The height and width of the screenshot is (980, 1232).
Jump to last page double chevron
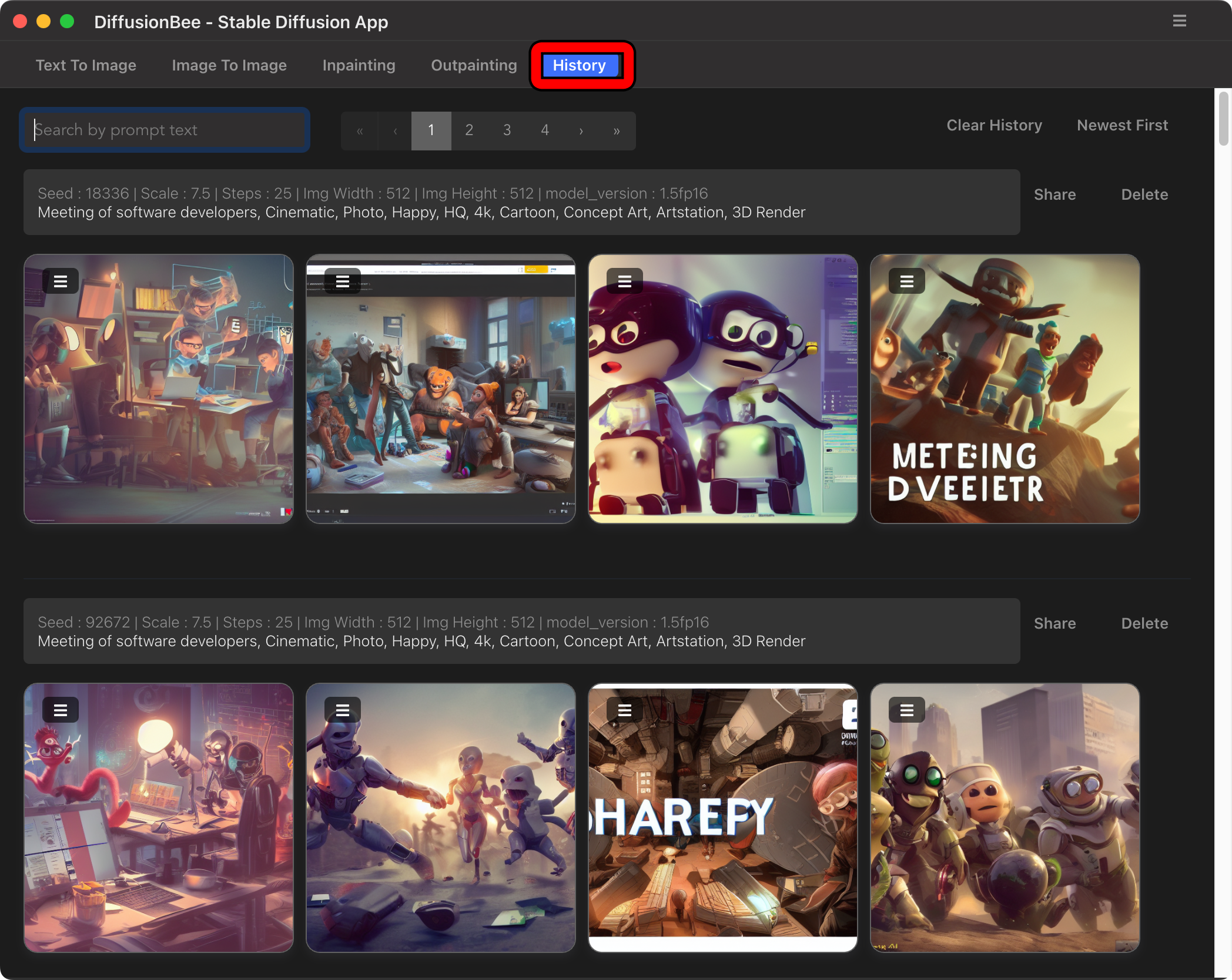click(x=616, y=130)
